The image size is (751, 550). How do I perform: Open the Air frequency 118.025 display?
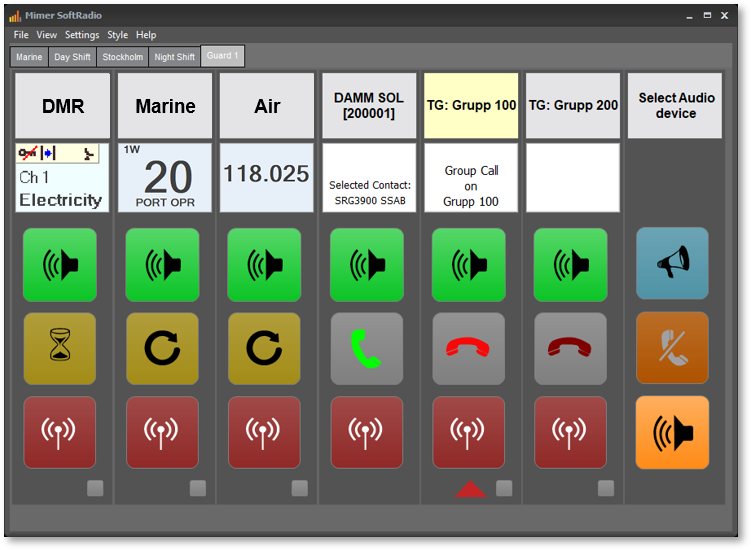(x=266, y=177)
